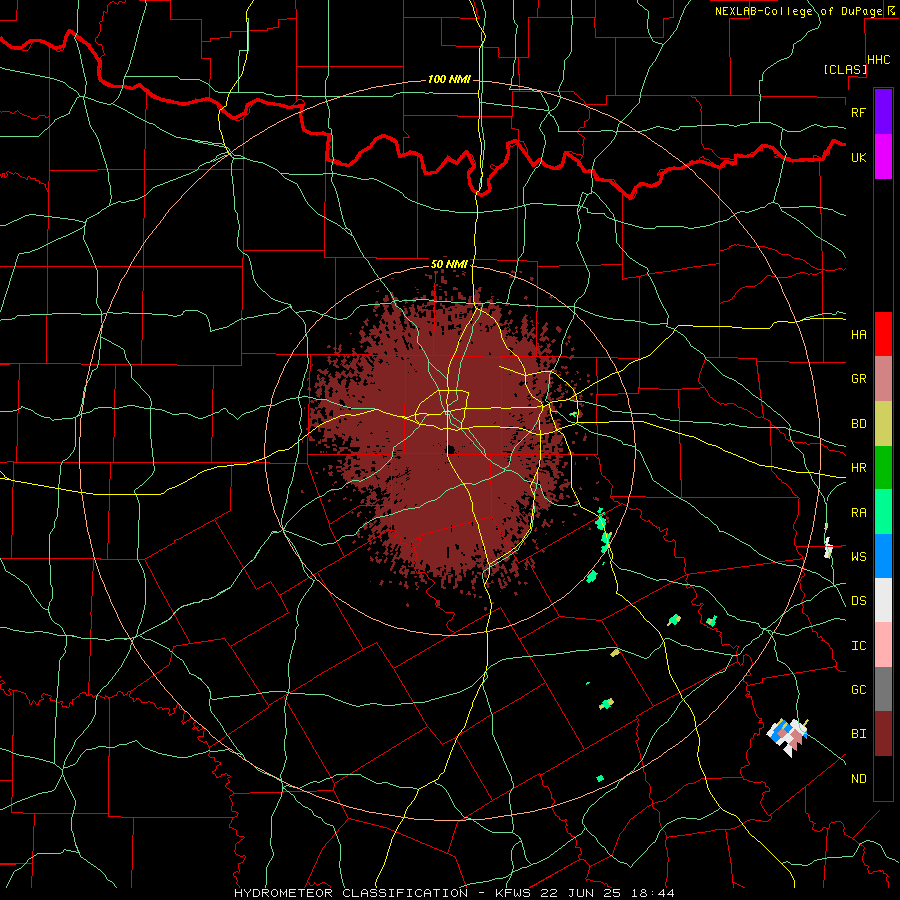This screenshot has height=900, width=900.
Task: Click the small white echo near the east range ring
Action: tap(828, 547)
